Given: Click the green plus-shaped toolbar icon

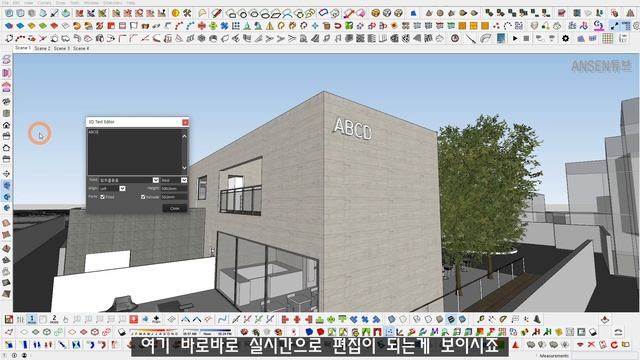Looking at the screenshot, I should [213, 26].
